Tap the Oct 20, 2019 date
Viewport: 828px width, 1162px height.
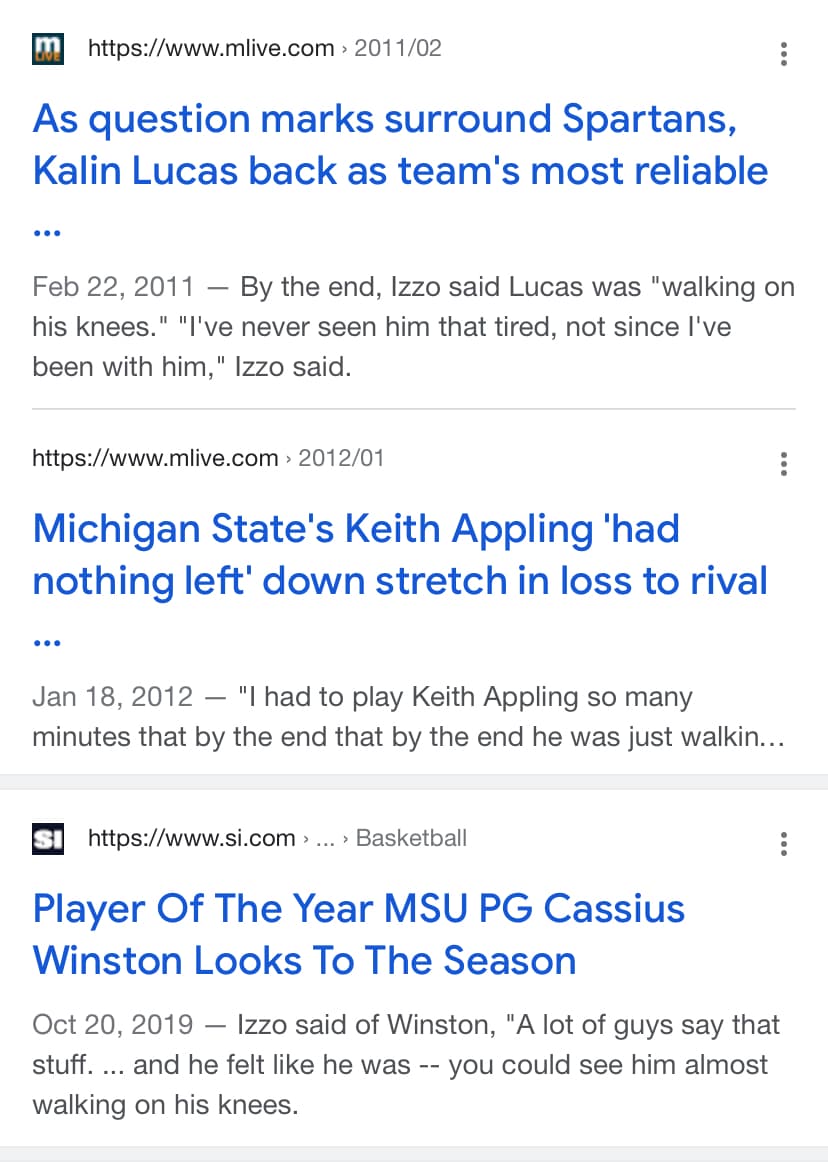tap(112, 1025)
